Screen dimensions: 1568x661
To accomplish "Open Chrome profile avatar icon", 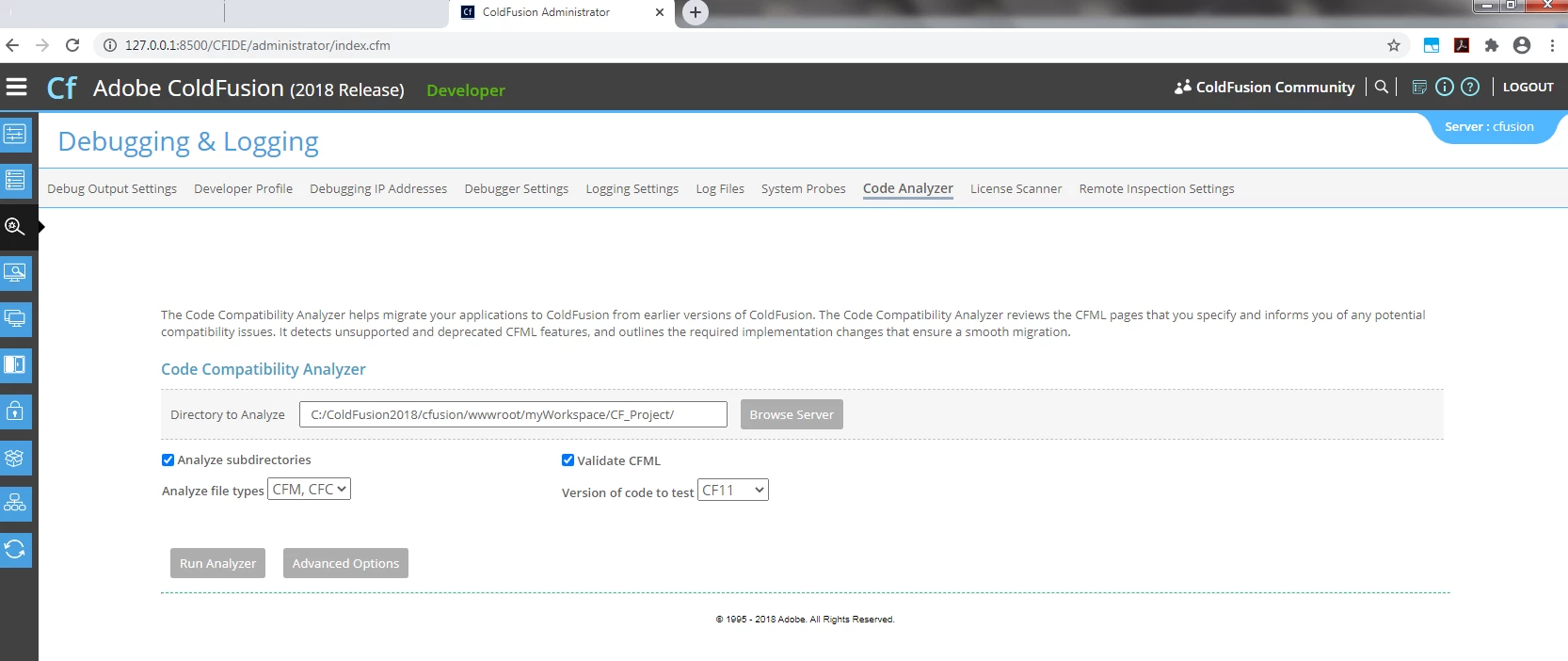I will click(x=1522, y=45).
